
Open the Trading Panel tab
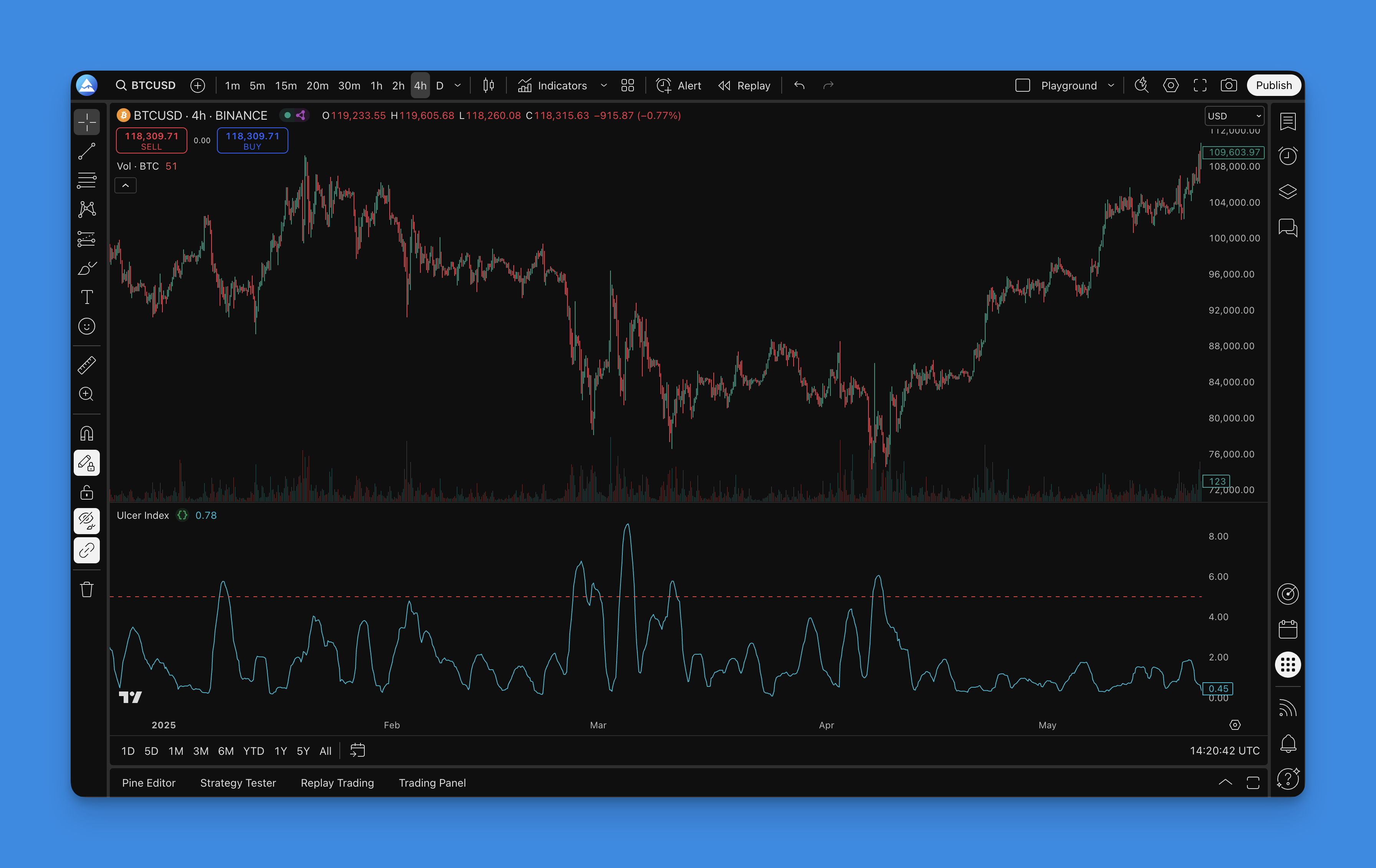(x=432, y=783)
